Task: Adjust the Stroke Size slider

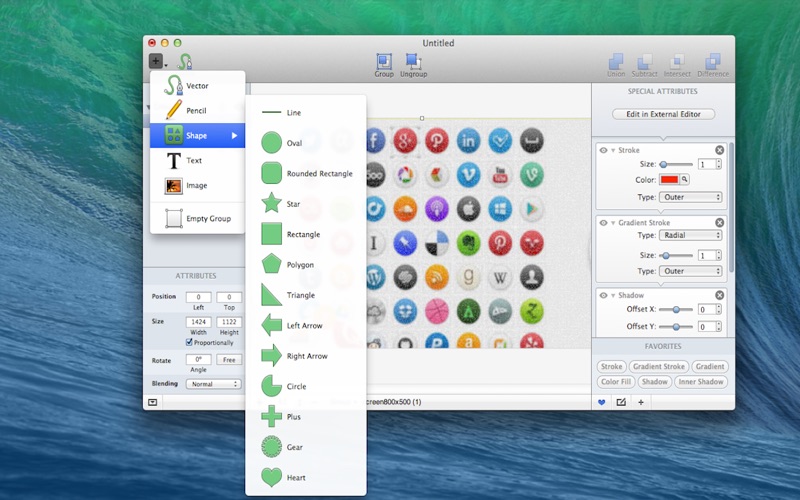Action: [676, 164]
